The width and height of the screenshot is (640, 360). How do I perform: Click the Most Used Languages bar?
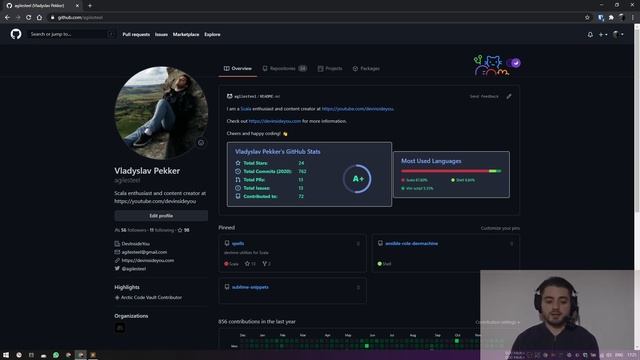(x=451, y=171)
